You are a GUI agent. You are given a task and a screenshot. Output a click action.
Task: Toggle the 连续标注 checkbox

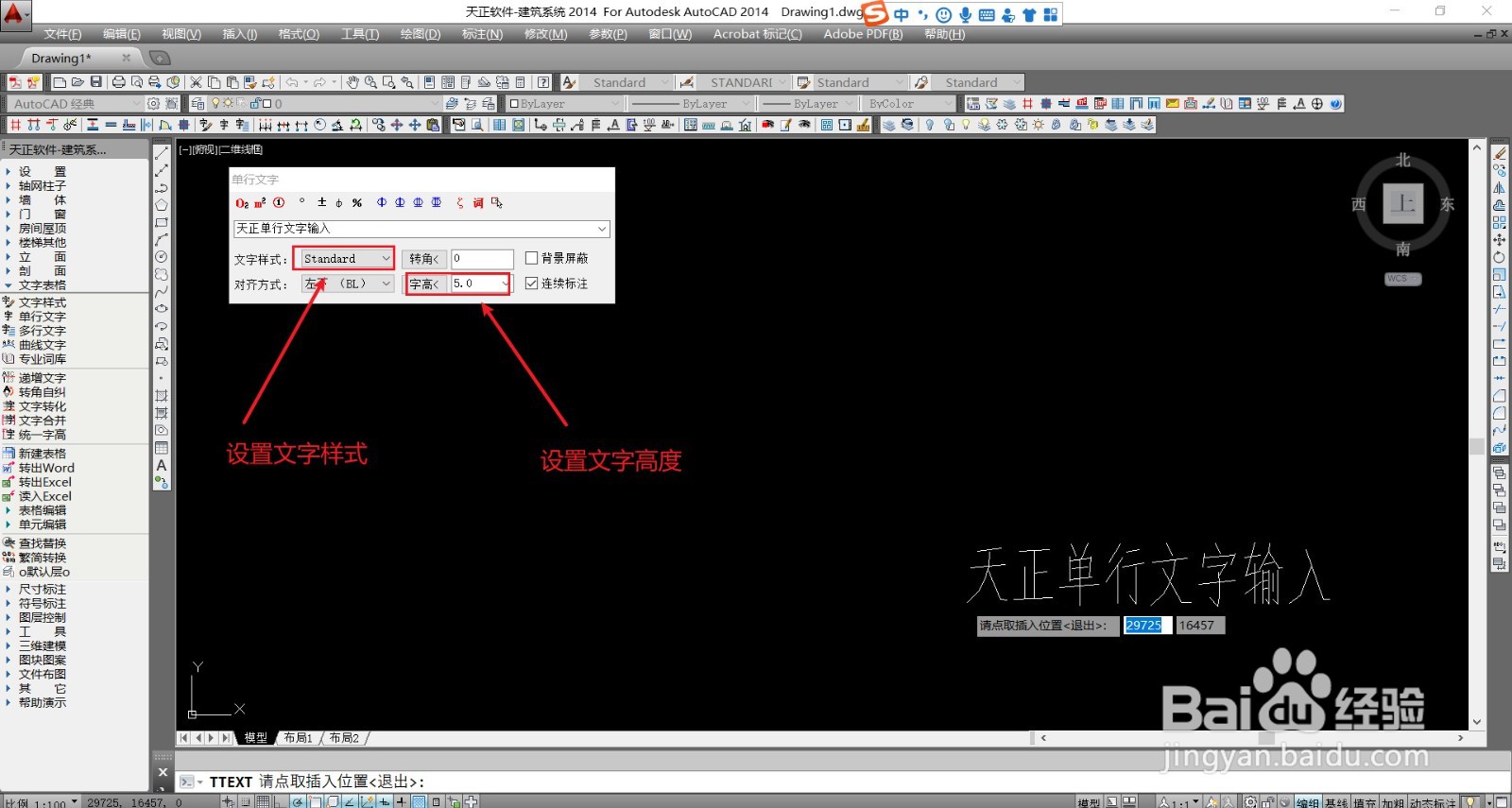pos(531,284)
